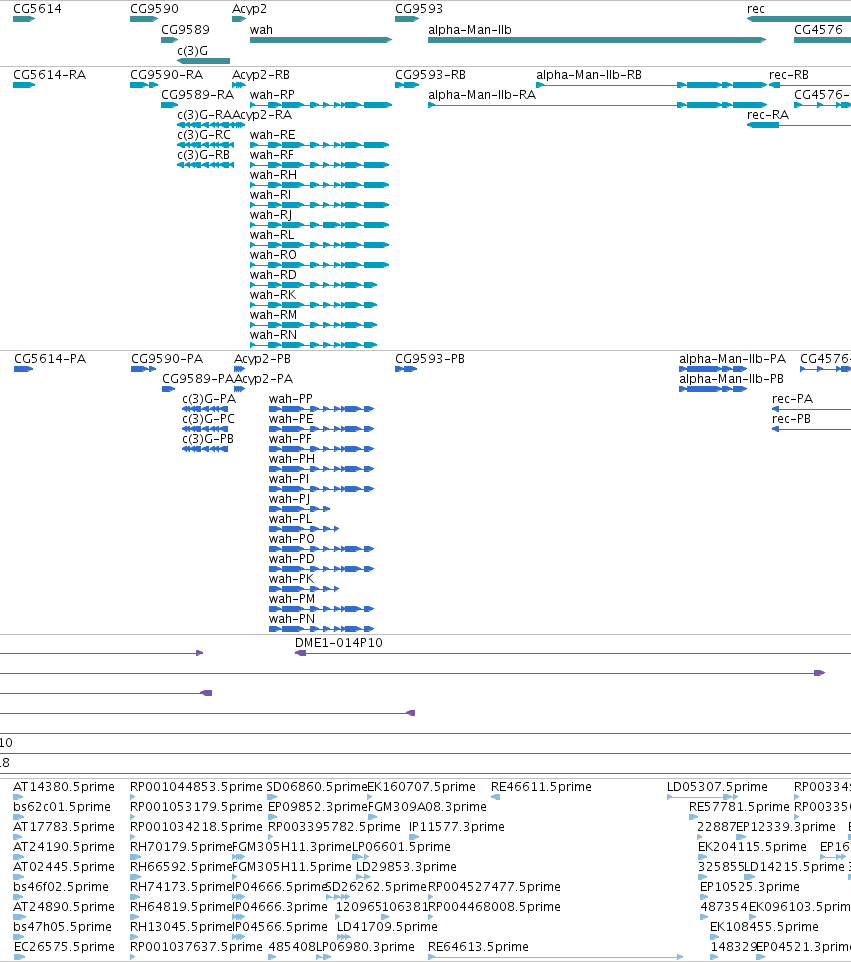This screenshot has height=962, width=851.
Task: Select the DME1-014P10 clone label
Action: pyautogui.click(x=339, y=643)
